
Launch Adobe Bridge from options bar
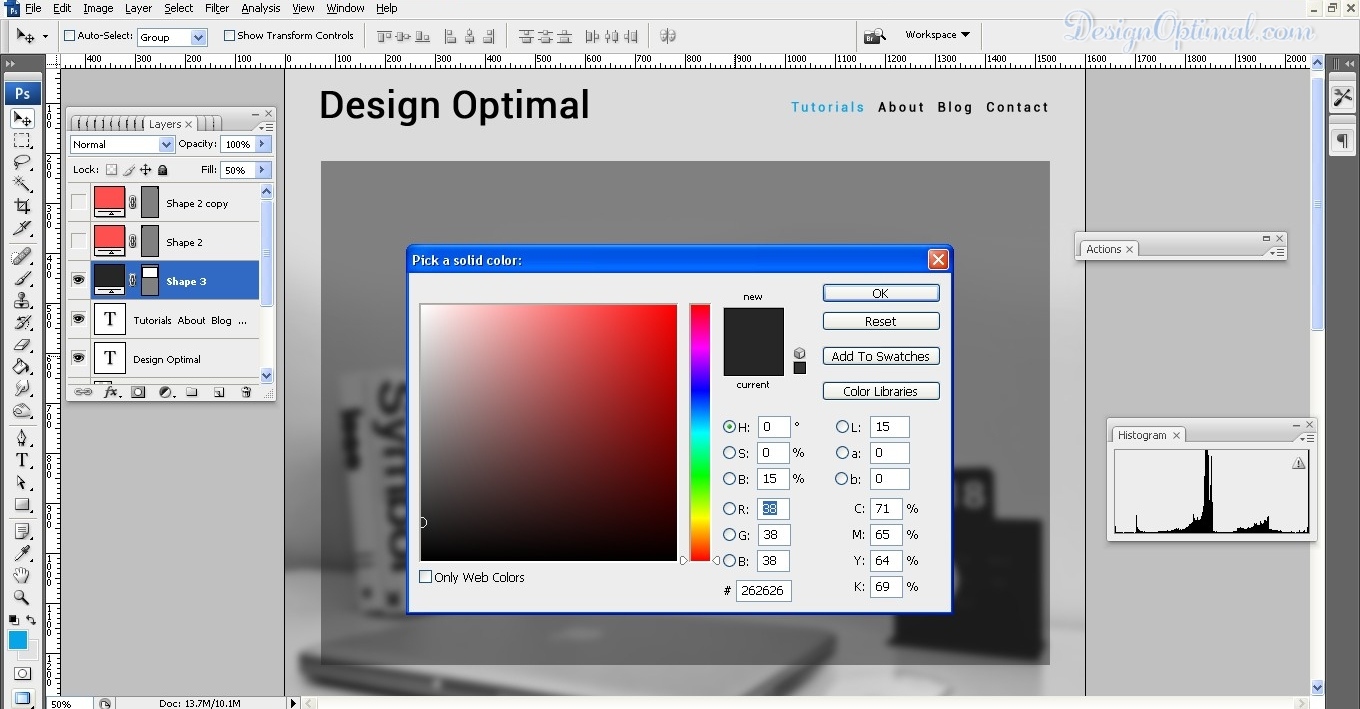(875, 36)
